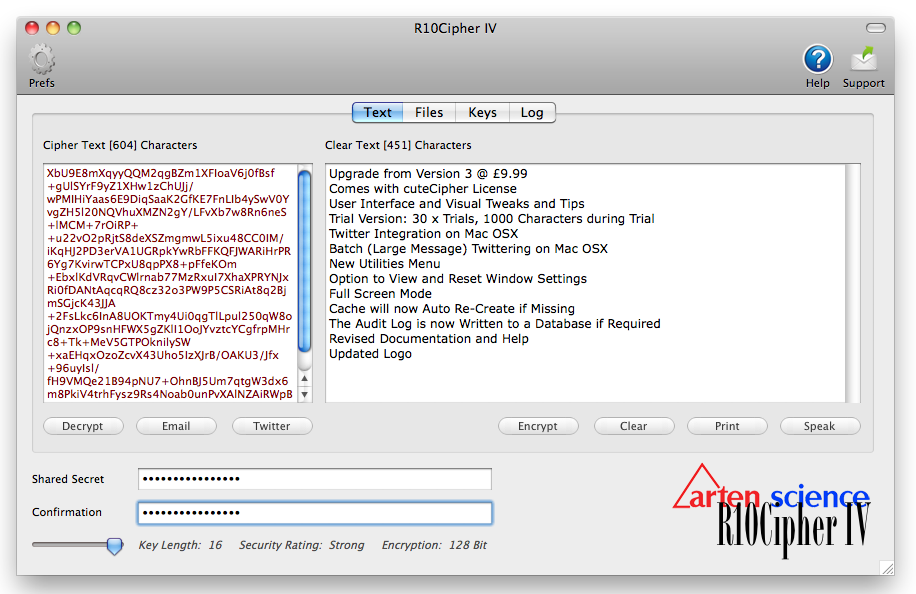
Task: Click inside the Cipher Text area
Action: pyautogui.click(x=170, y=283)
